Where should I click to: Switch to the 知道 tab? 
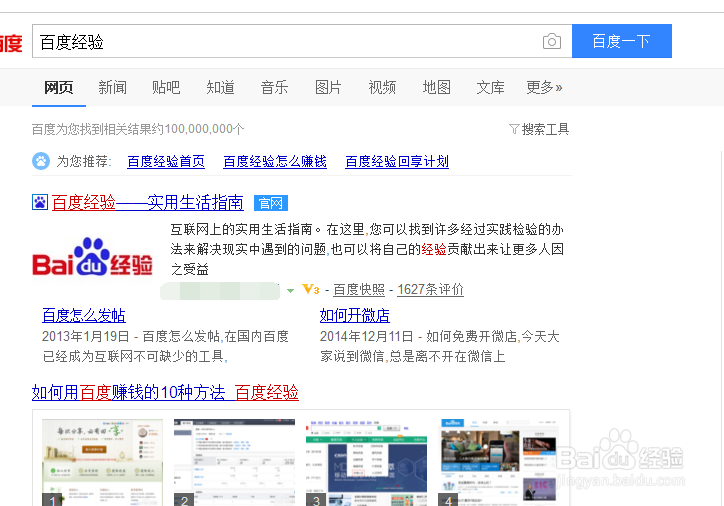click(x=220, y=87)
